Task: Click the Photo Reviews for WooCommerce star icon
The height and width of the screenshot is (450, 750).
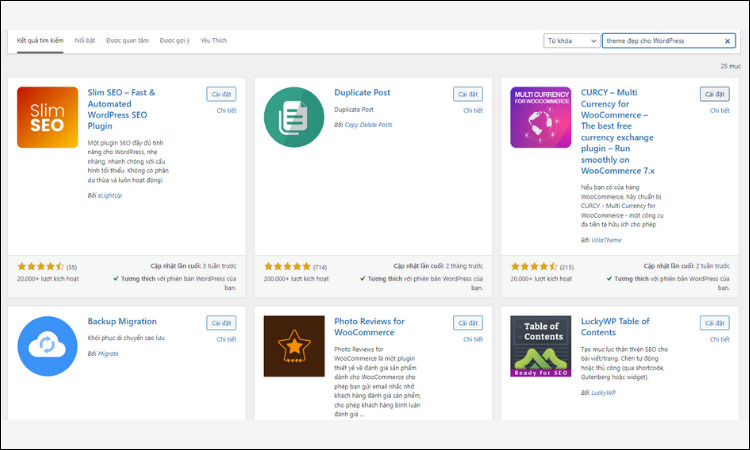Action: tap(294, 346)
